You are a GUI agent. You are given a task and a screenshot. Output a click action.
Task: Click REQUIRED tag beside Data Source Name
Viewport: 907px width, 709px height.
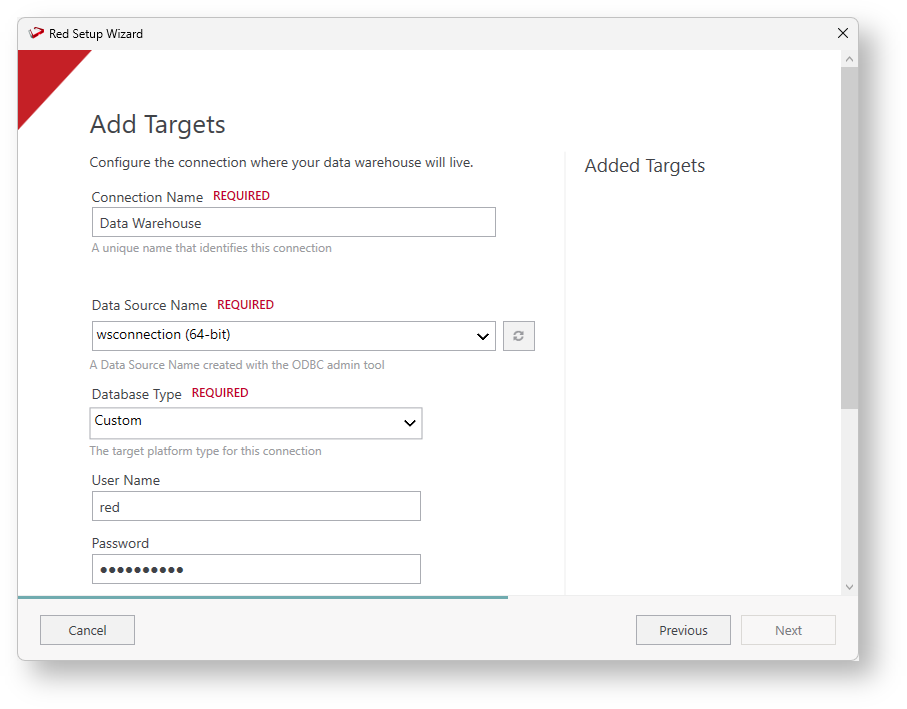(245, 305)
